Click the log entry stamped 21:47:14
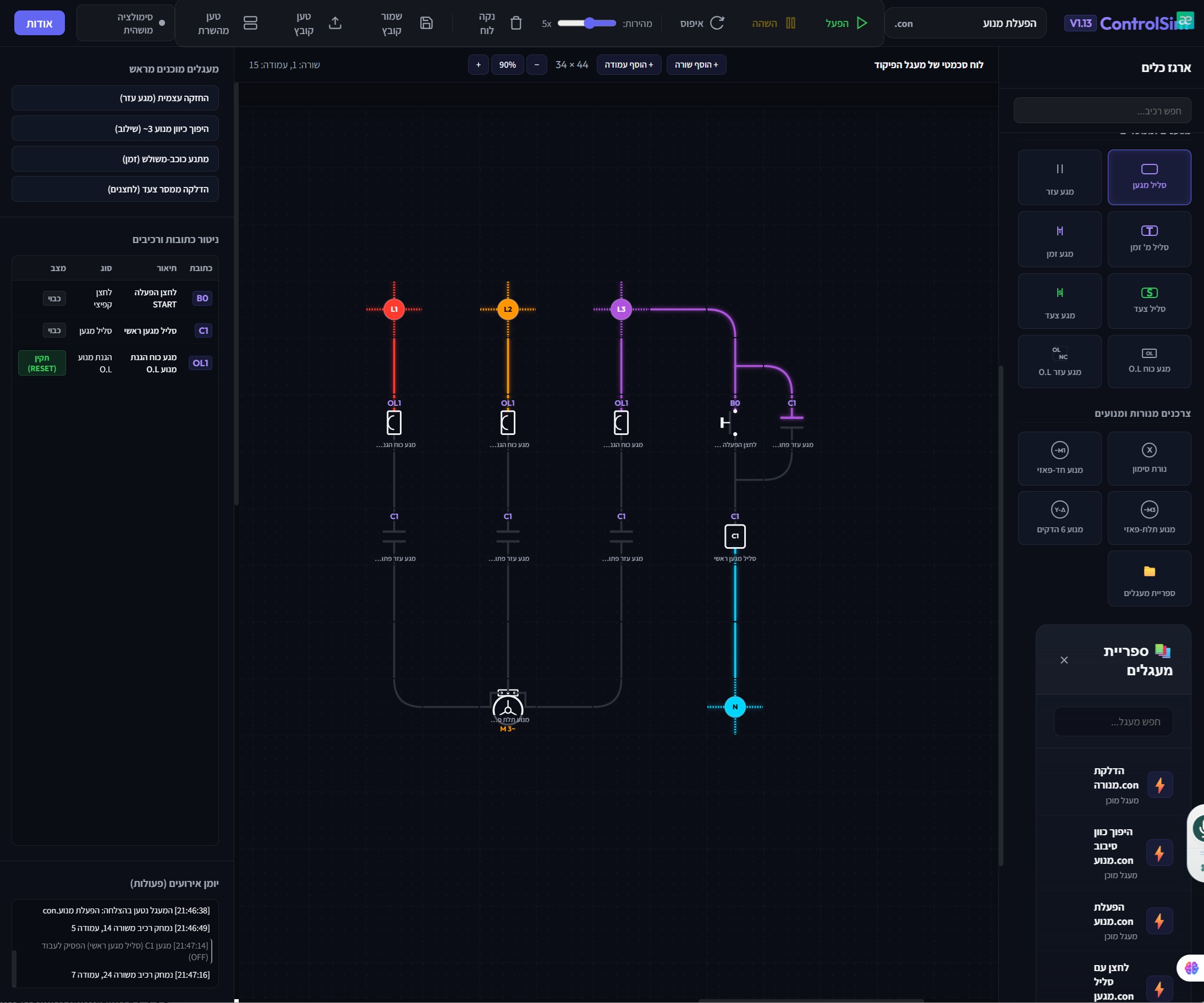The height and width of the screenshot is (1003, 1204). point(125,951)
